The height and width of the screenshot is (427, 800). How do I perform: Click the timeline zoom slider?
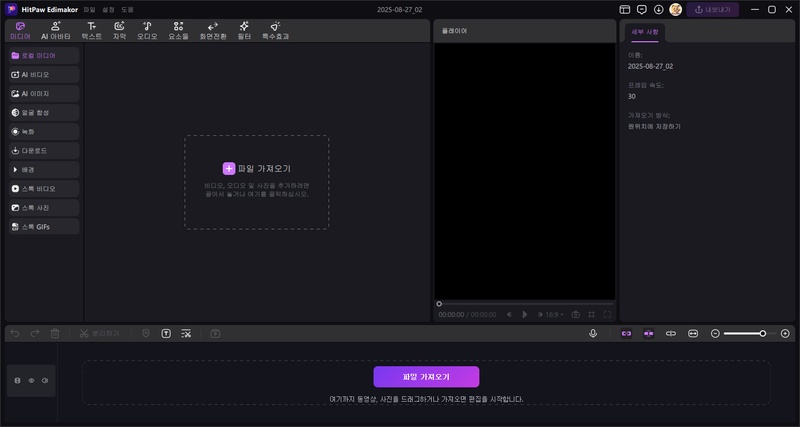tap(750, 334)
